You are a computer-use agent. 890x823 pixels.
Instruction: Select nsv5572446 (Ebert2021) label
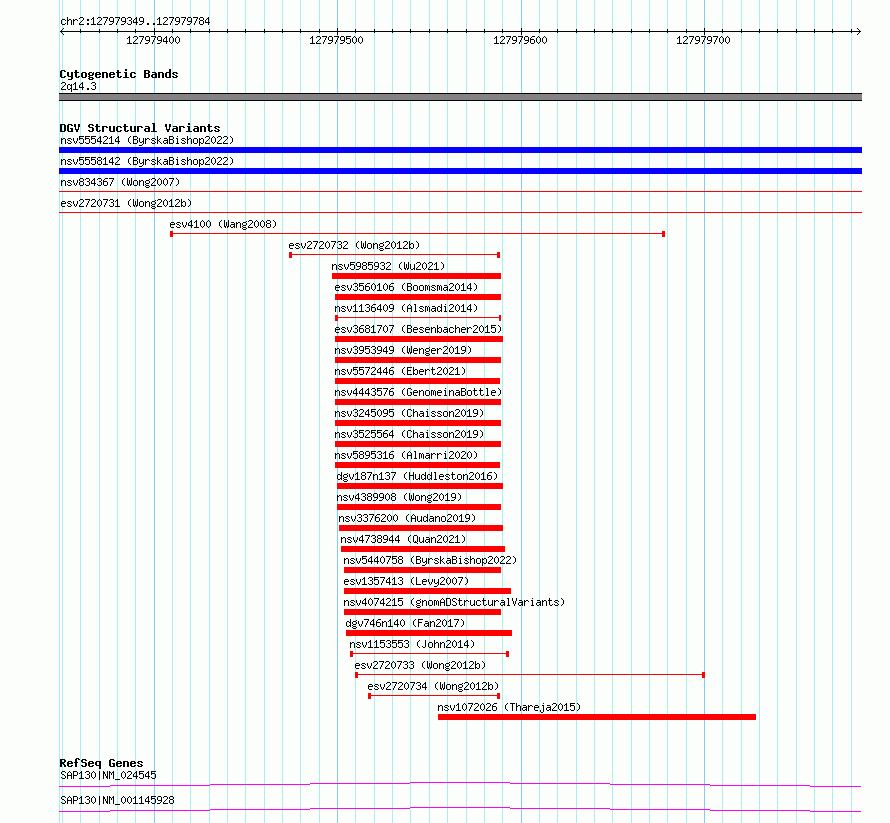click(400, 371)
